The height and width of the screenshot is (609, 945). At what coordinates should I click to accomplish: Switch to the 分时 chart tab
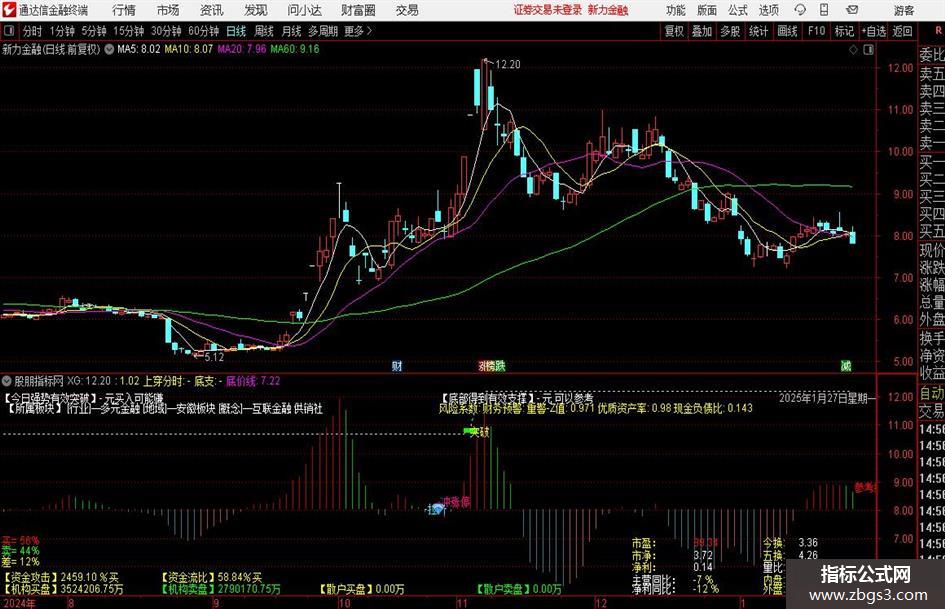[33, 31]
